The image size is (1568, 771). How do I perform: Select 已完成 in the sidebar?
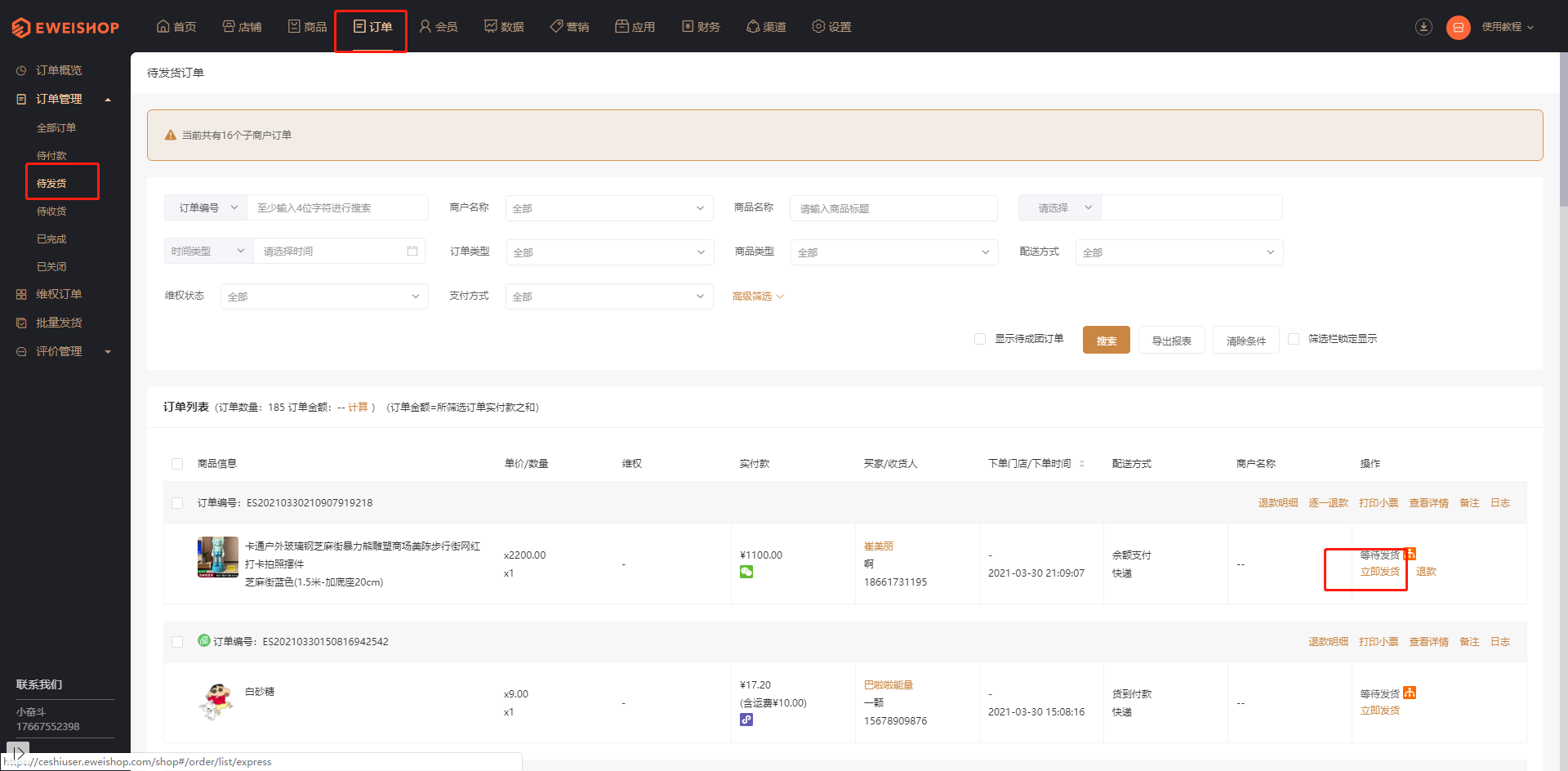[x=51, y=238]
